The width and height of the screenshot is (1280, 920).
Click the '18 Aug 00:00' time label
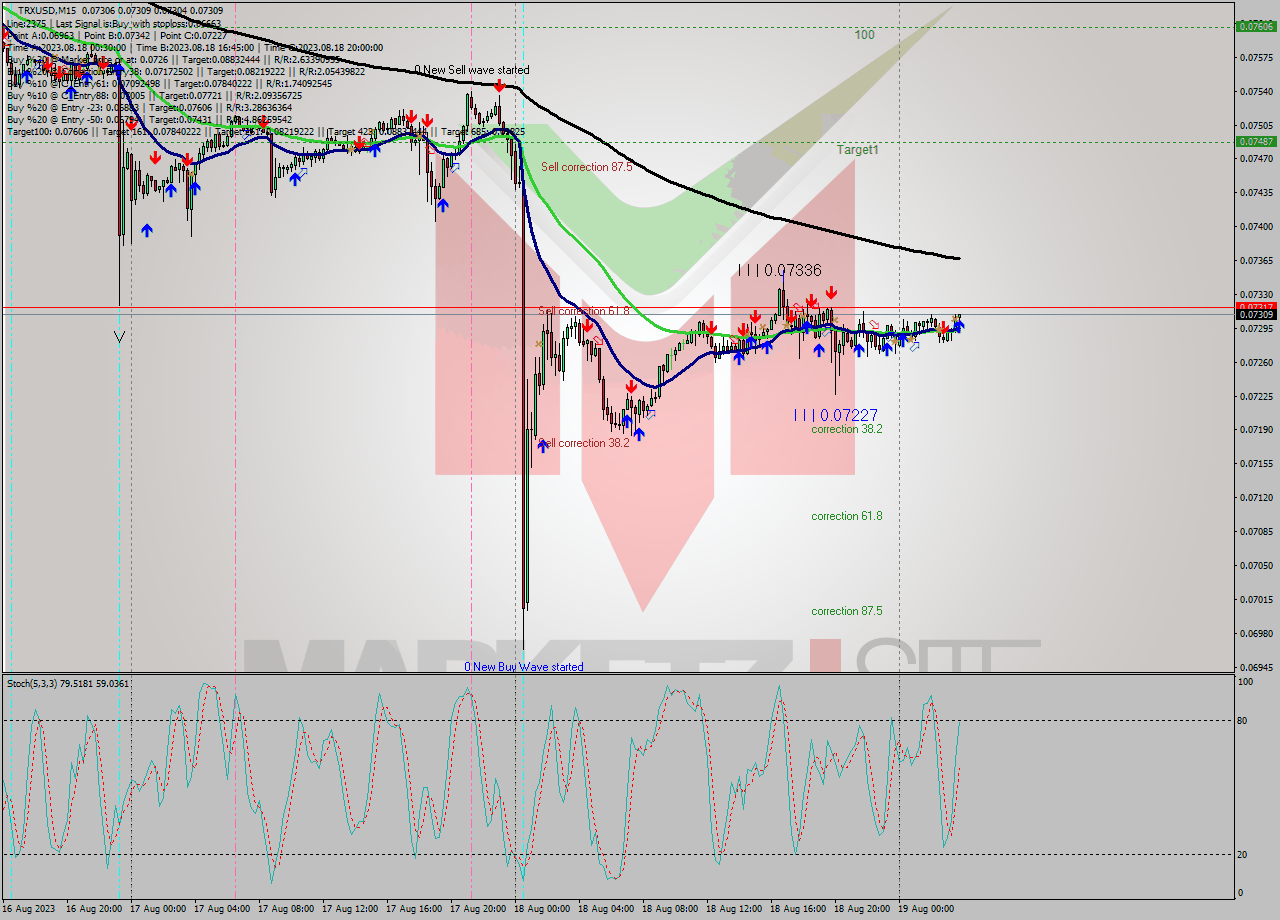[540, 909]
